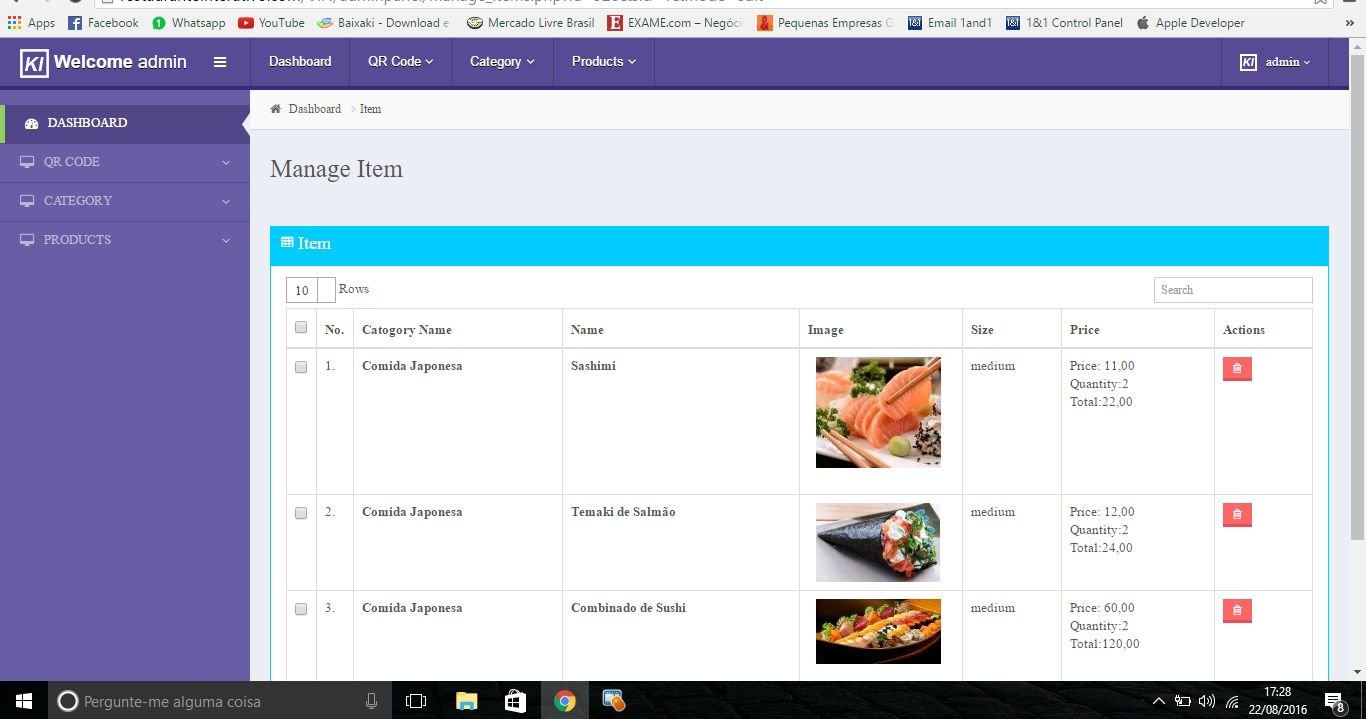Open the action center notification icon
Image resolution: width=1366 pixels, height=719 pixels.
[1334, 702]
